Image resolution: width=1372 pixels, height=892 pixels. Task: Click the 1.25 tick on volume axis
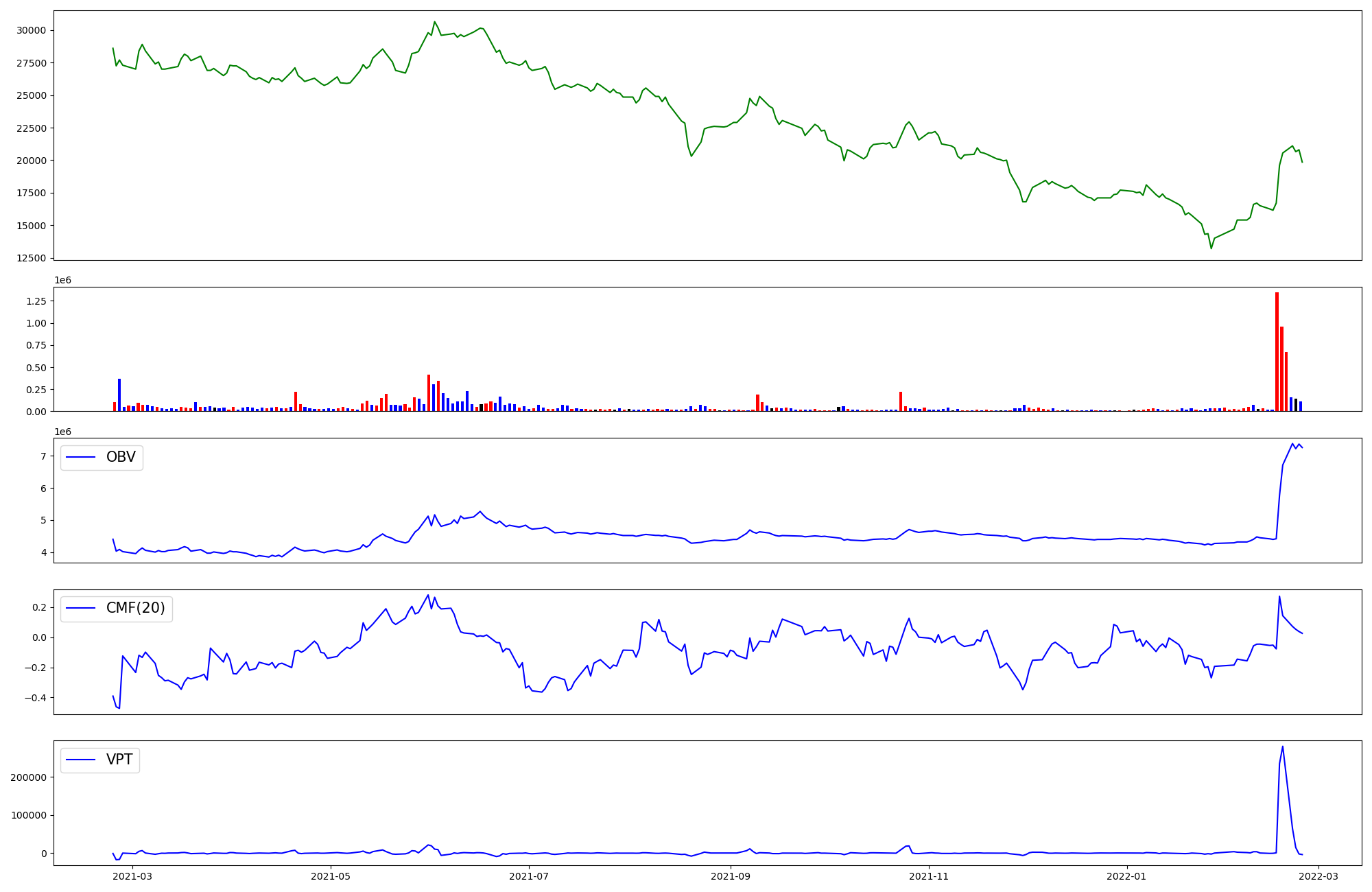coord(36,301)
